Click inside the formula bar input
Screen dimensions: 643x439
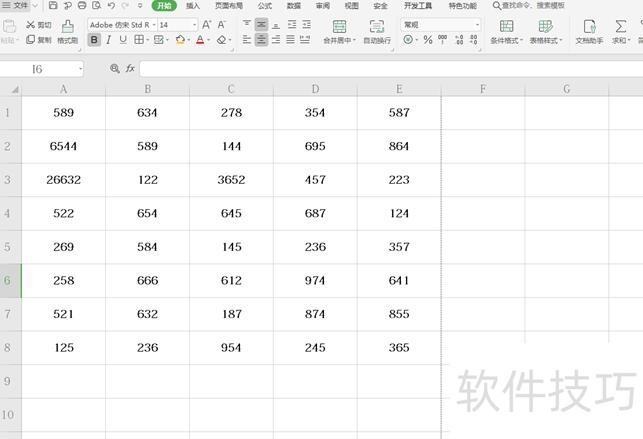pyautogui.click(x=391, y=69)
